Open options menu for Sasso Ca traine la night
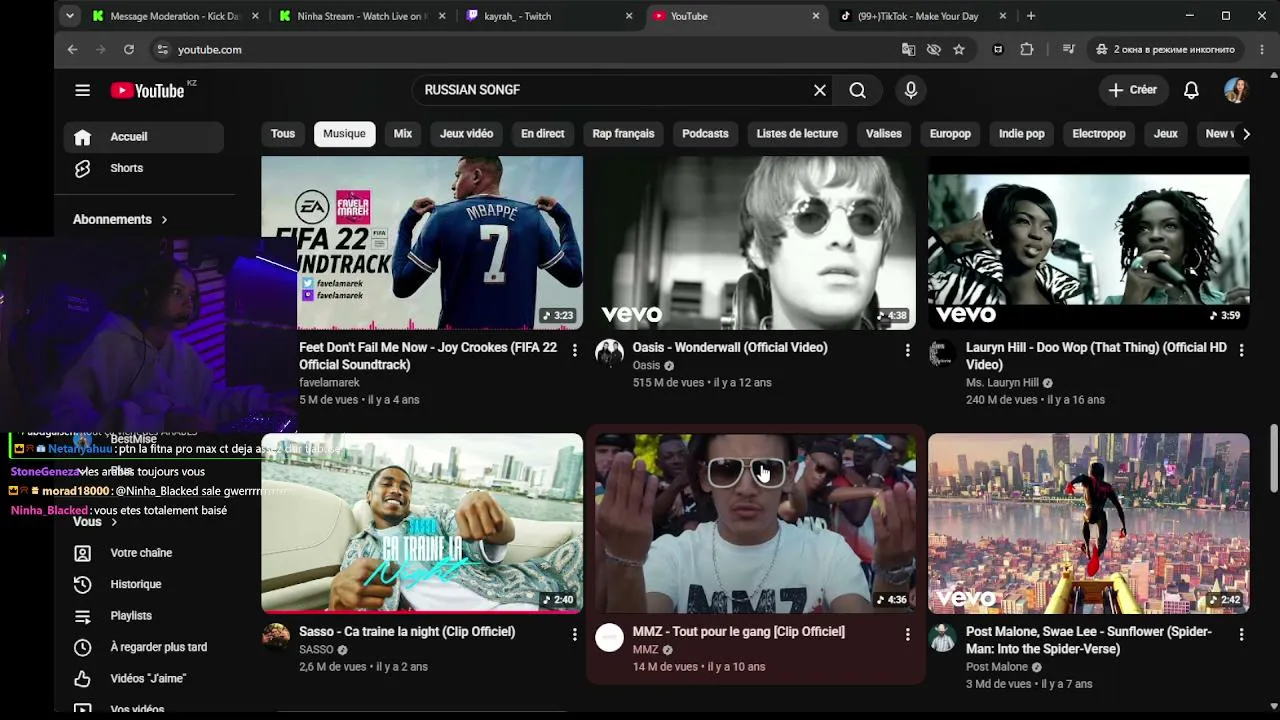 (x=574, y=634)
